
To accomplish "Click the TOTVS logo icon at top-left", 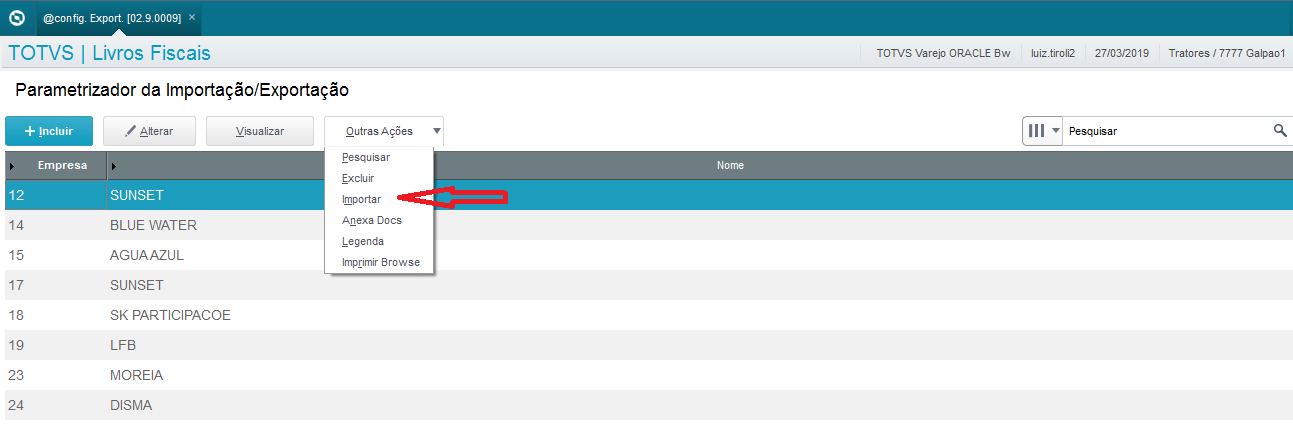I will coord(17,17).
